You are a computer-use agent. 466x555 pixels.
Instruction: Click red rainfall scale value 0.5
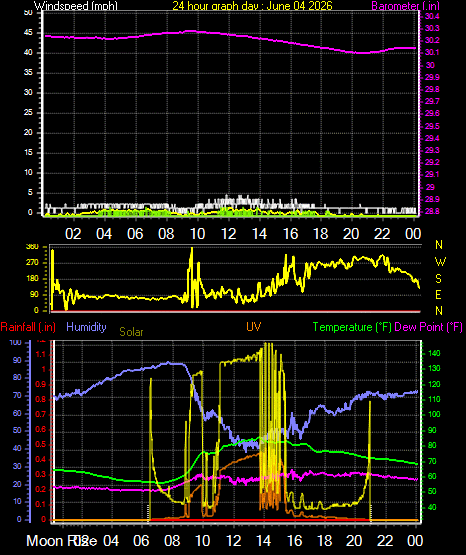click(x=41, y=444)
